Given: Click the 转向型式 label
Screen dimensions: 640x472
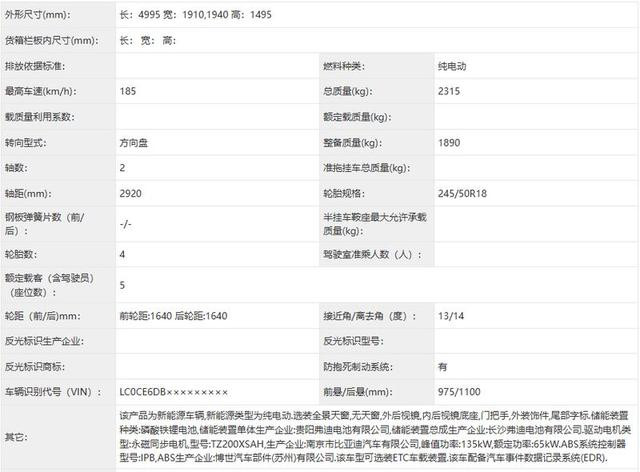Looking at the screenshot, I should 26,142.
